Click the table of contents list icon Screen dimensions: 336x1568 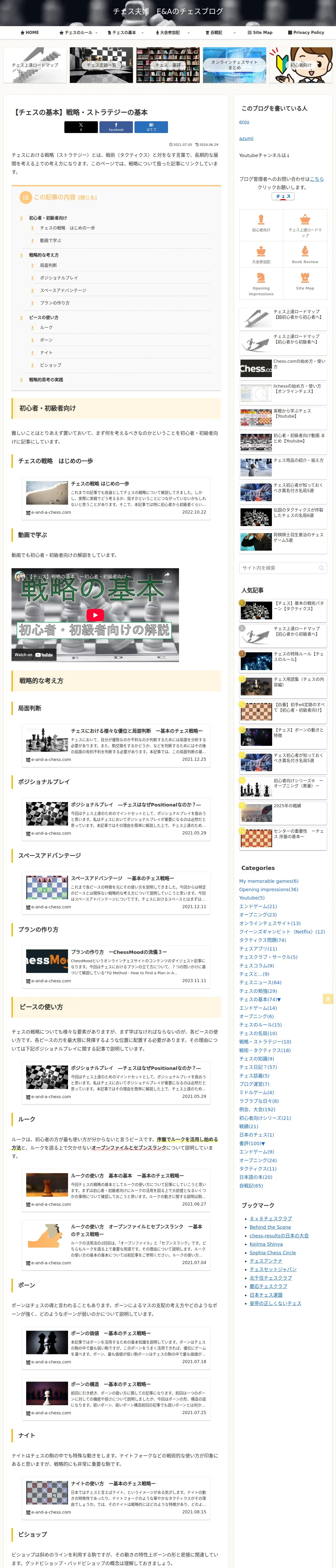click(25, 197)
